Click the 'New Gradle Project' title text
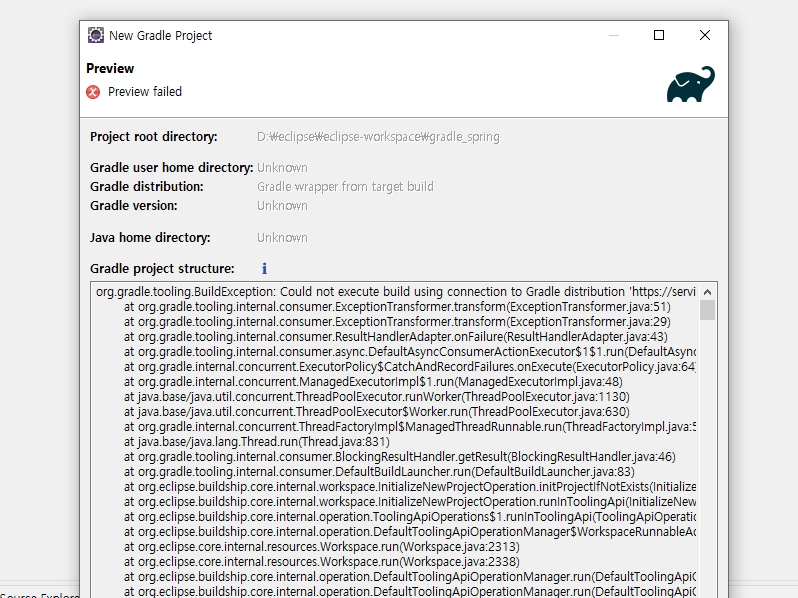 click(x=161, y=36)
